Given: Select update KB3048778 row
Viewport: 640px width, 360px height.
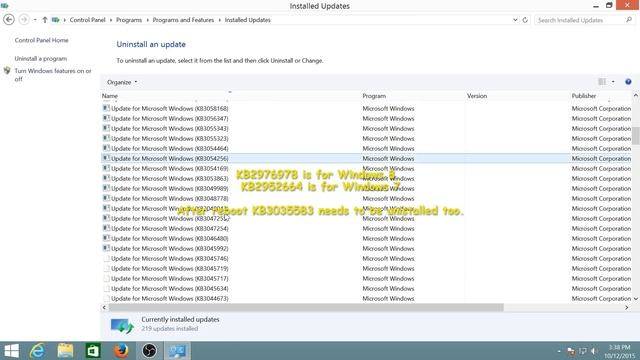Looking at the screenshot, I should coord(366,198).
